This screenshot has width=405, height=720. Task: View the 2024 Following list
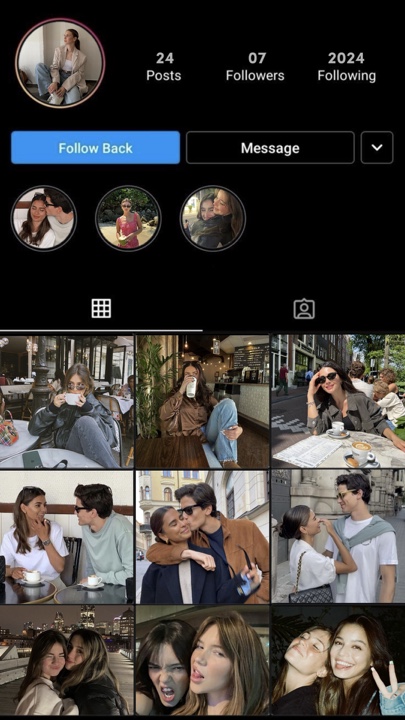point(347,67)
